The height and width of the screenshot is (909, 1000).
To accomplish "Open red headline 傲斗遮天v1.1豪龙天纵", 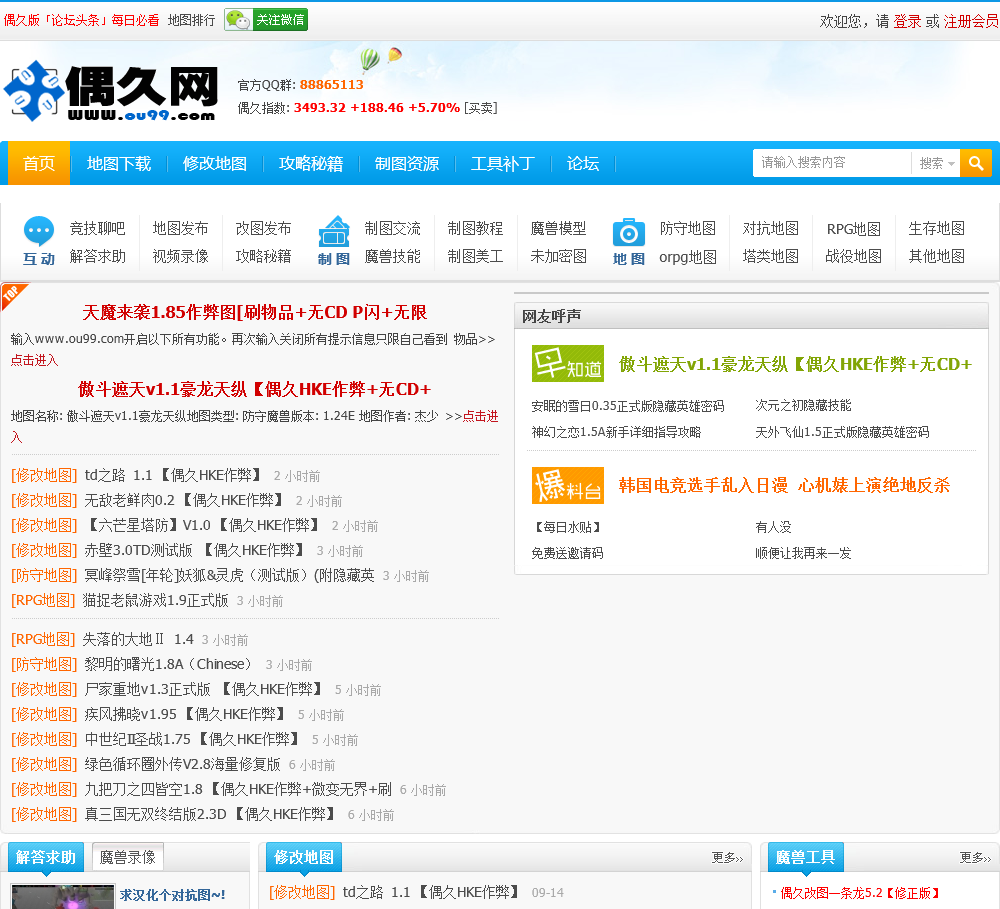I will 254,389.
